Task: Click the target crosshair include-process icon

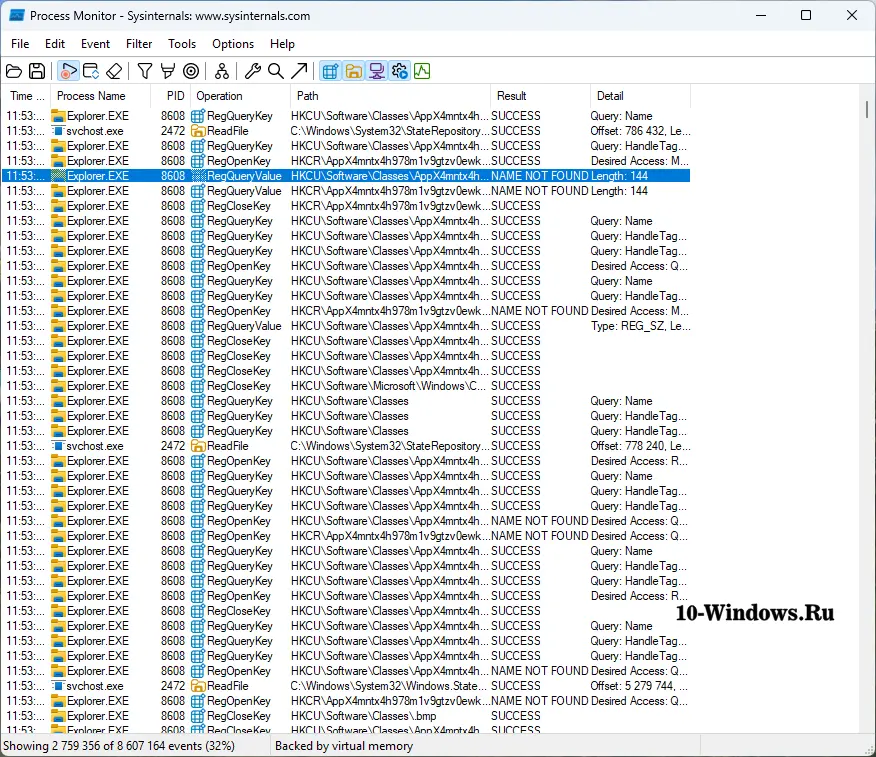Action: 191,72
